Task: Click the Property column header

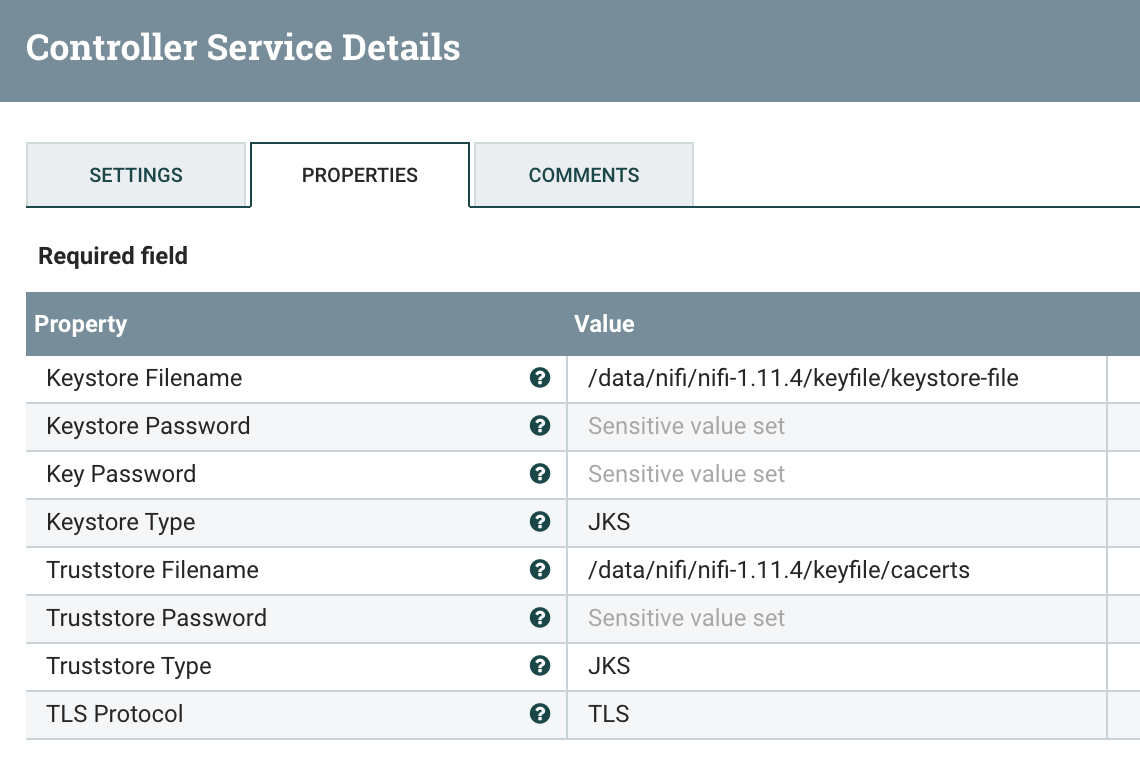Action: [81, 324]
